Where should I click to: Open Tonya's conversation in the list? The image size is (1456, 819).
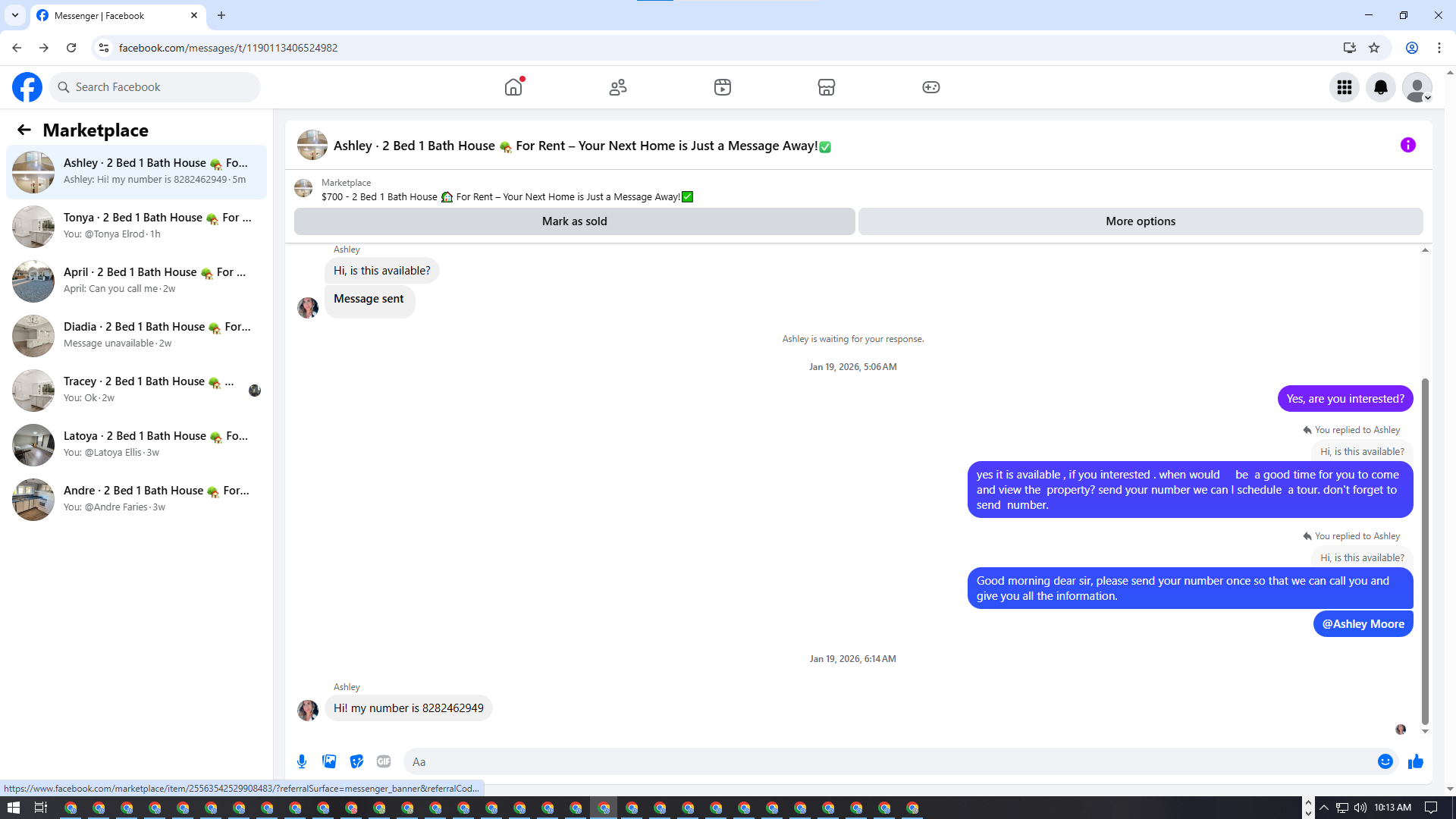(136, 226)
